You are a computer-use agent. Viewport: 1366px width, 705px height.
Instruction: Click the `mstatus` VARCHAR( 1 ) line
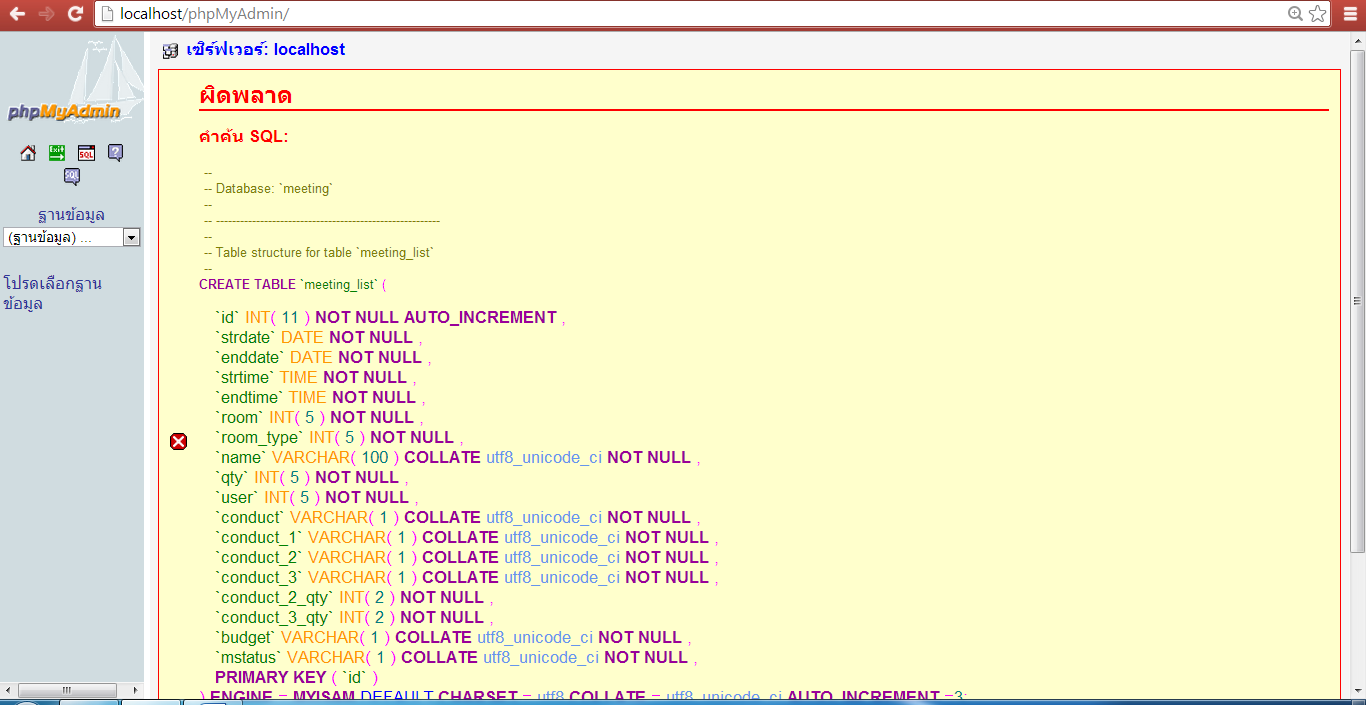(456, 657)
